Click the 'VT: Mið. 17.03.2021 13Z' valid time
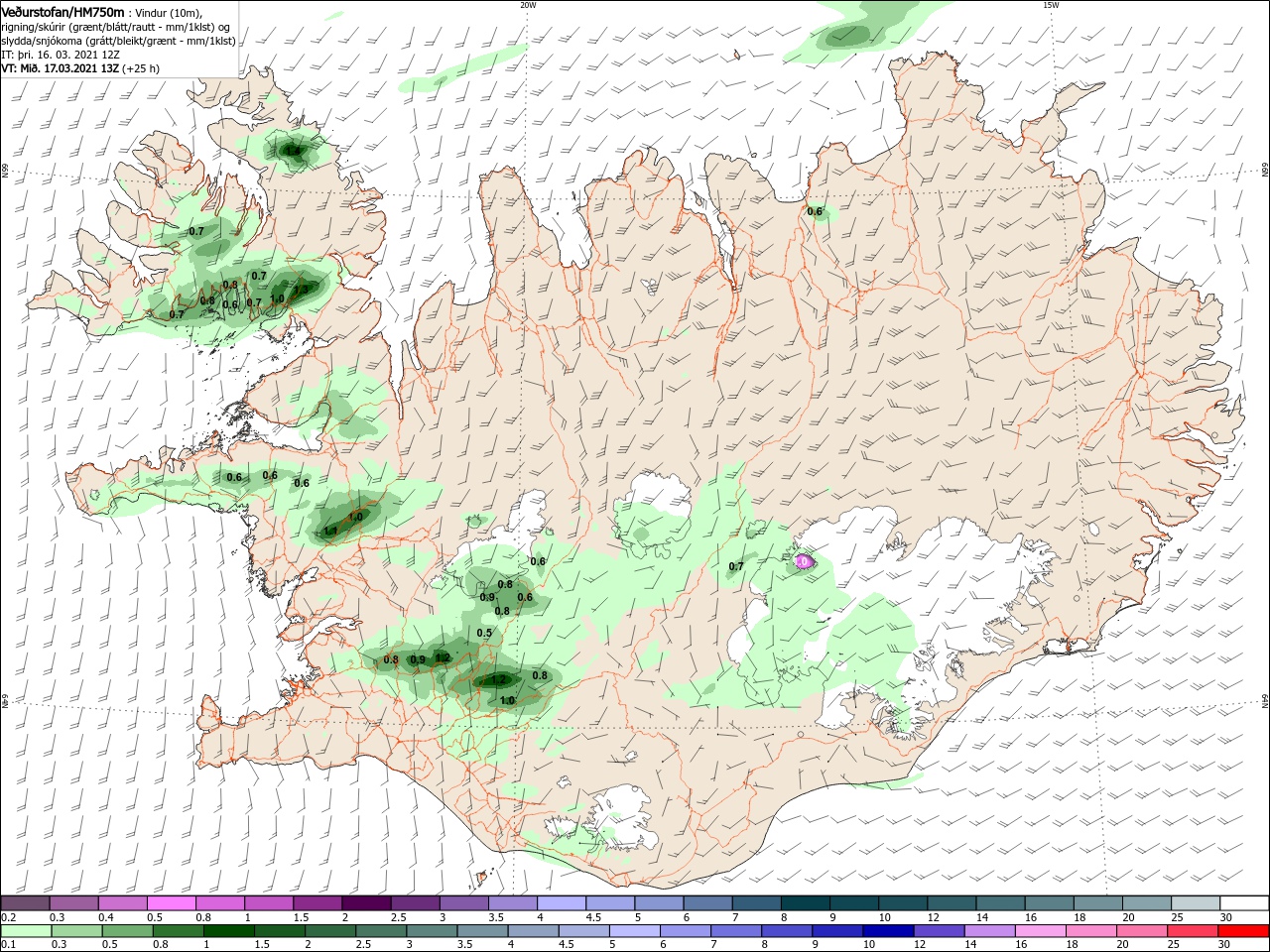Viewport: 1270px width, 952px height. (x=61, y=68)
